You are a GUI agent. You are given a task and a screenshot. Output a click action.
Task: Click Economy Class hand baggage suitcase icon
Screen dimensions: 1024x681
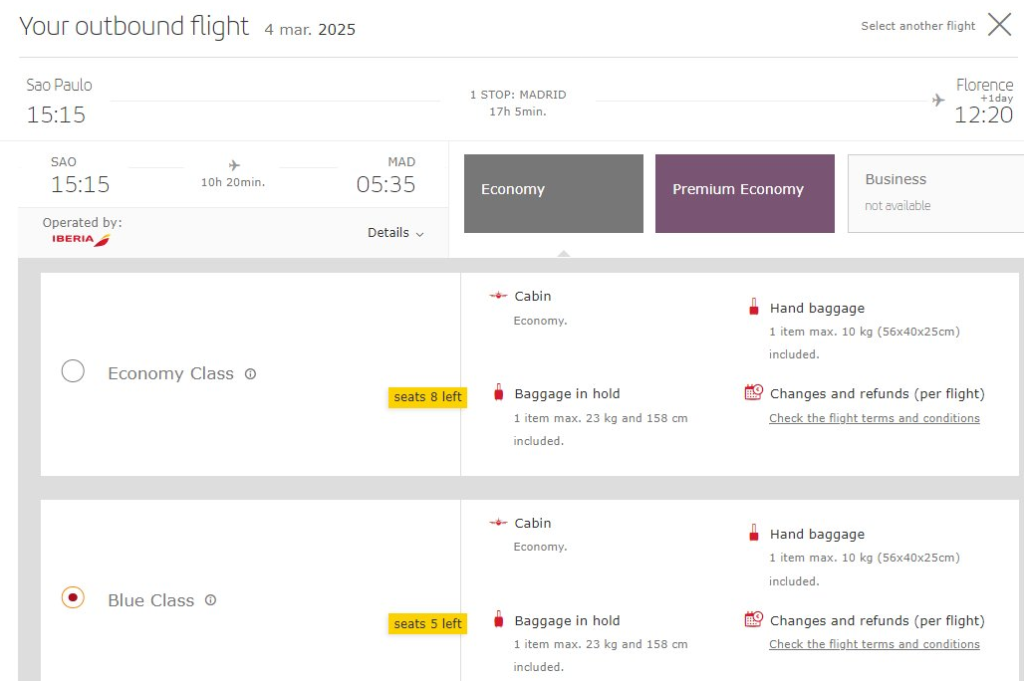754,308
